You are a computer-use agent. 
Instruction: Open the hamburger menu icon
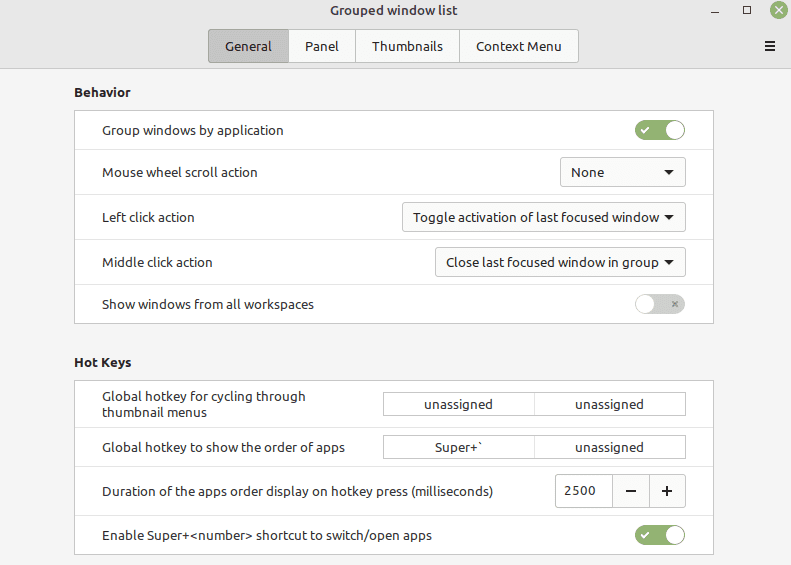770,46
